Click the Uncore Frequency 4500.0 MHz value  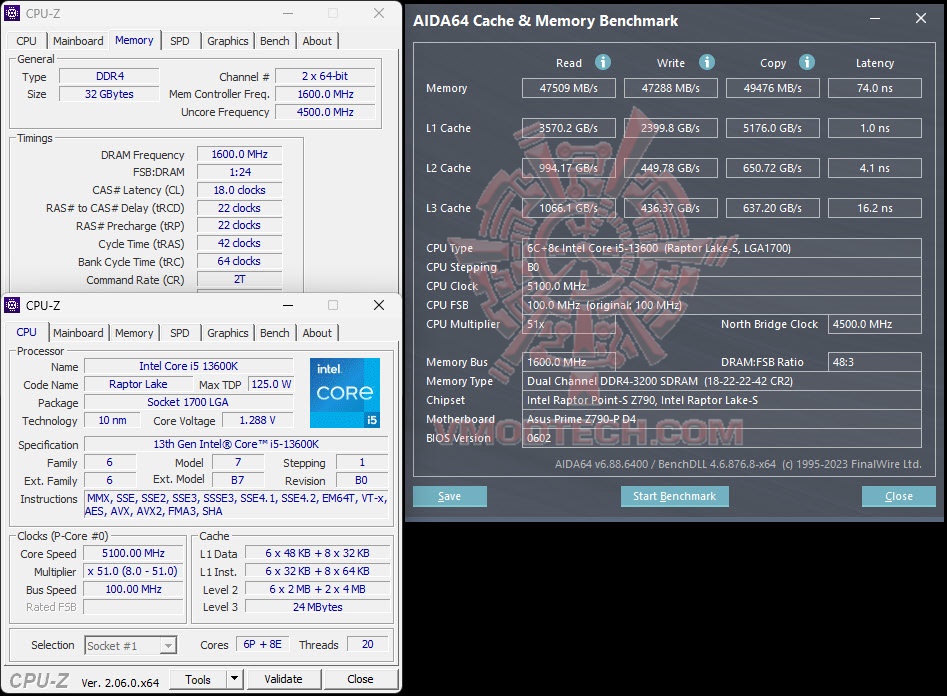325,112
